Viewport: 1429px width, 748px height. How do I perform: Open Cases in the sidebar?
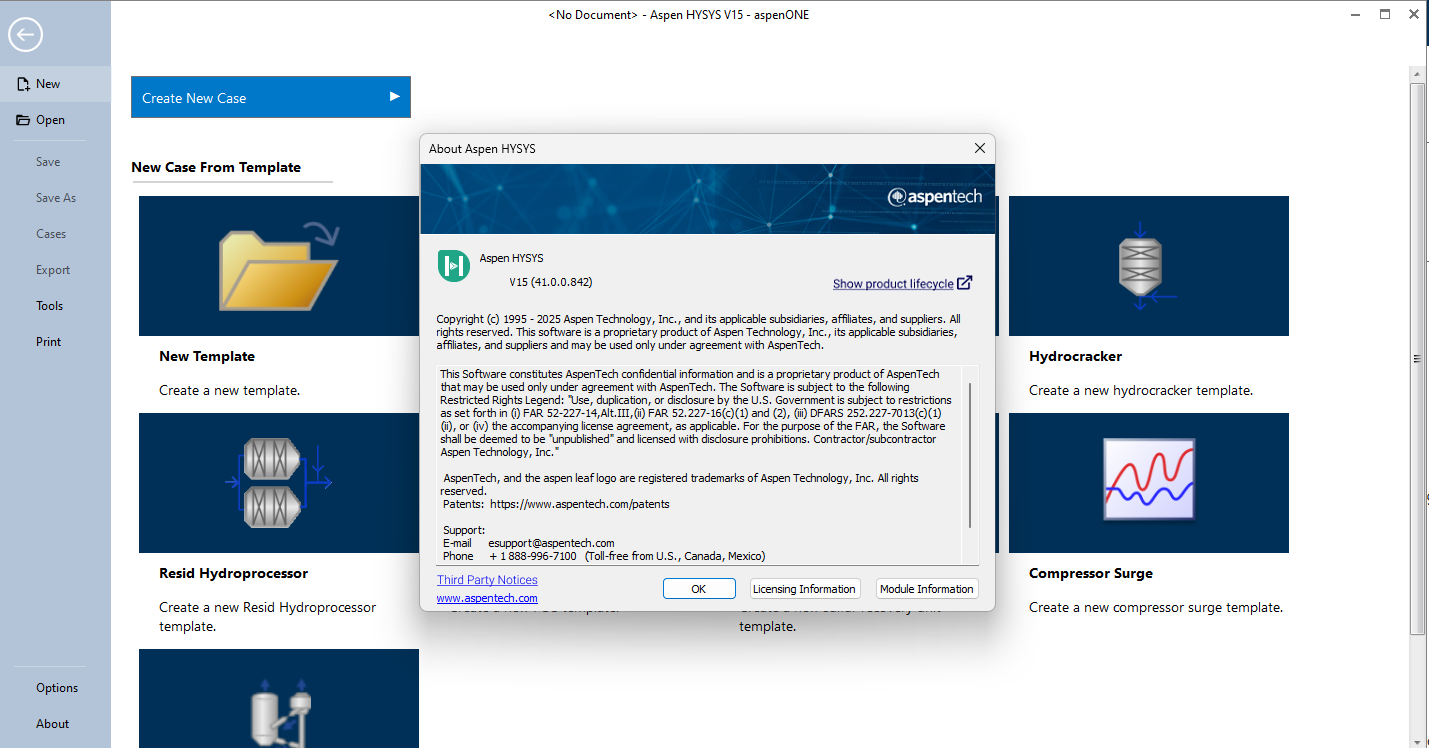point(51,234)
